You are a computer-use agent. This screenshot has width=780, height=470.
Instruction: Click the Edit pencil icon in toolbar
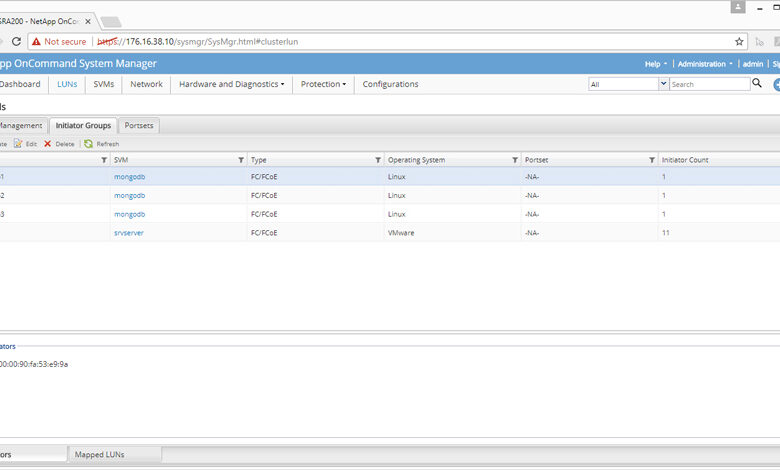pos(18,144)
